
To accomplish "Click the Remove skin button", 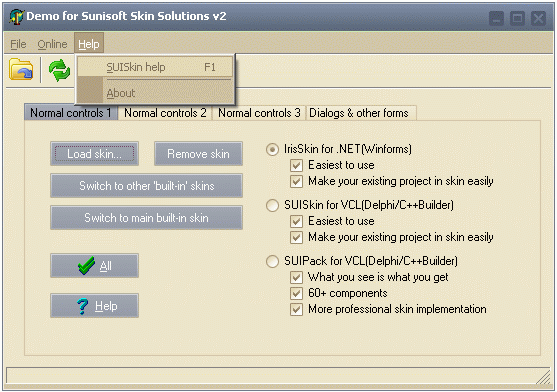I will tap(198, 154).
